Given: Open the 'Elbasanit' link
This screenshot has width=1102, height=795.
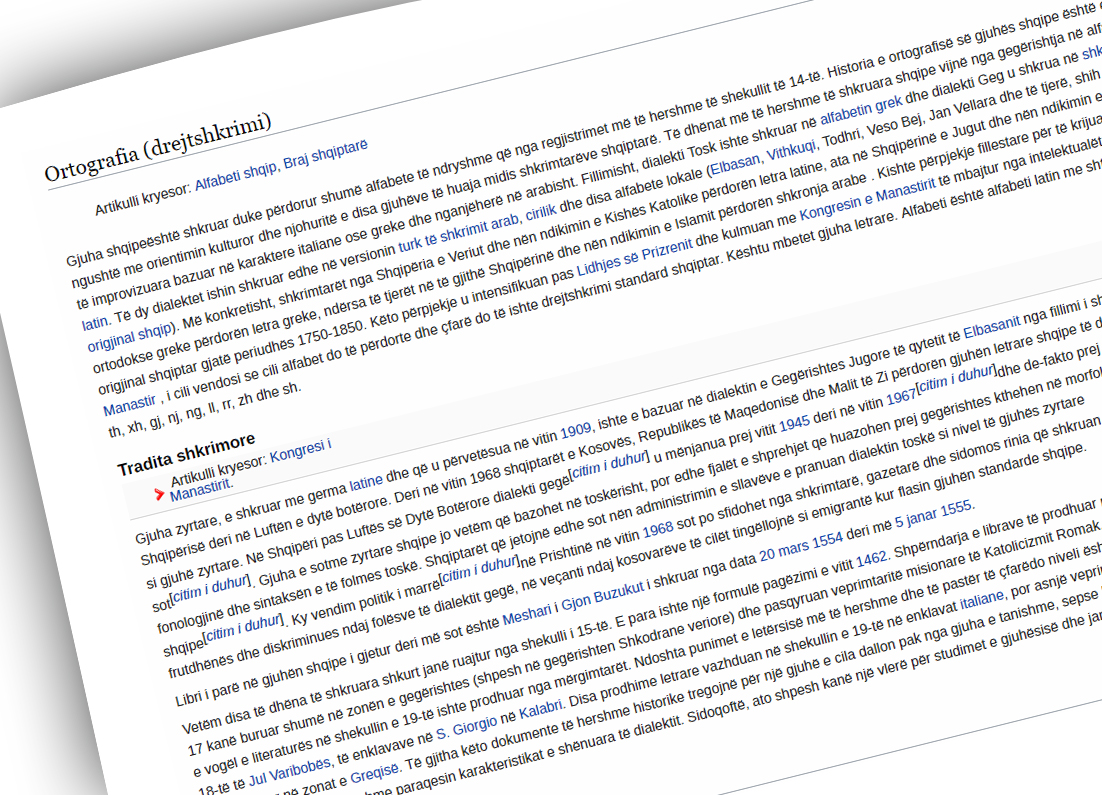Looking at the screenshot, I should 991,328.
